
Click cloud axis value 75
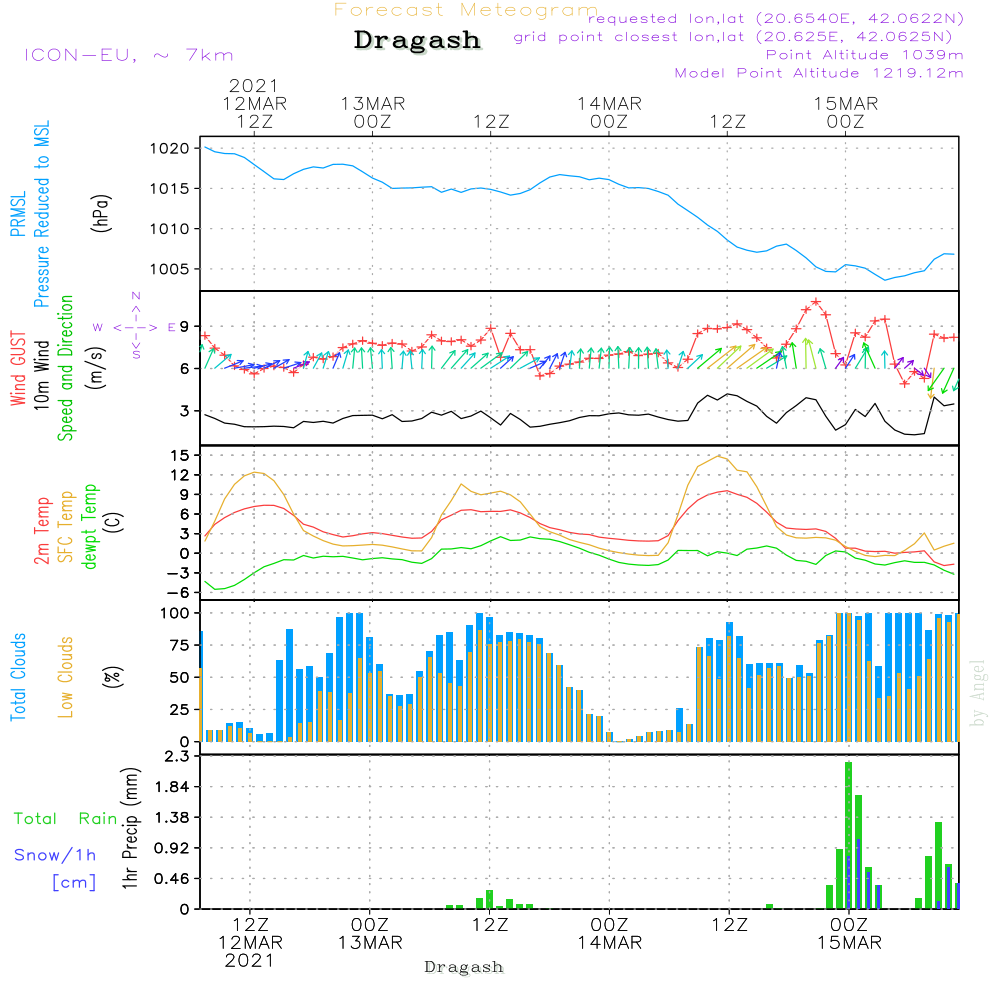(180, 645)
